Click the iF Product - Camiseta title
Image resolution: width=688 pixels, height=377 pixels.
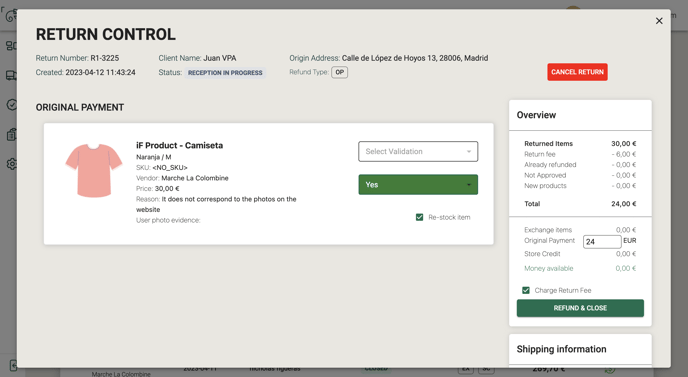click(179, 145)
